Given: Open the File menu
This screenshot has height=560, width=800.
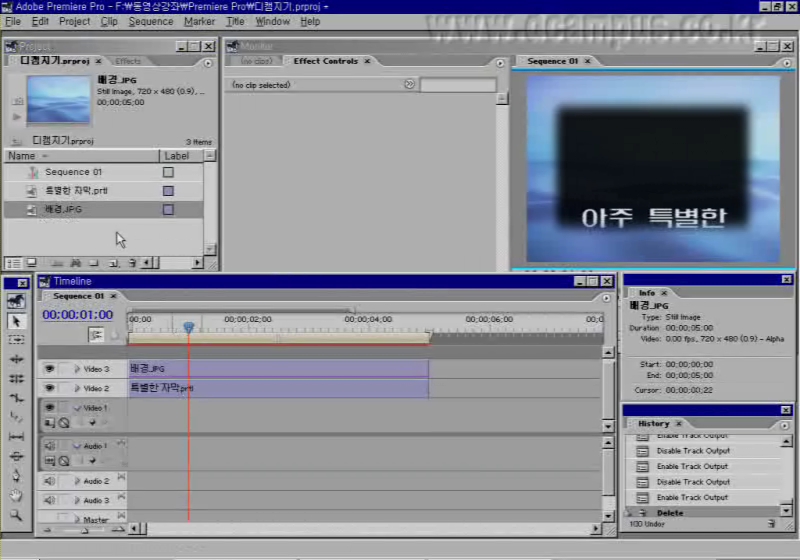Looking at the screenshot, I should pyautogui.click(x=13, y=21).
